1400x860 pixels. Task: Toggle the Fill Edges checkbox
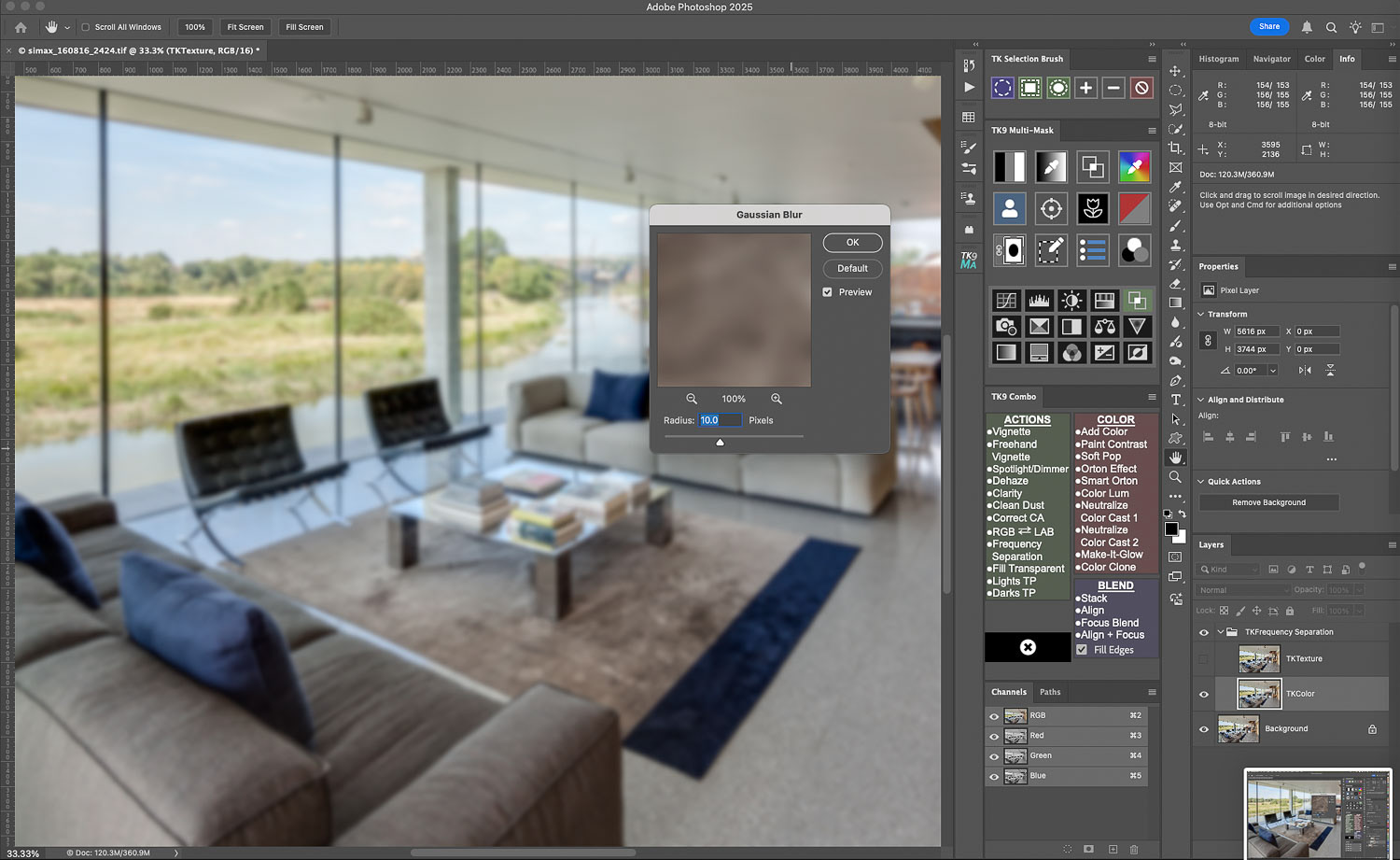click(1082, 650)
